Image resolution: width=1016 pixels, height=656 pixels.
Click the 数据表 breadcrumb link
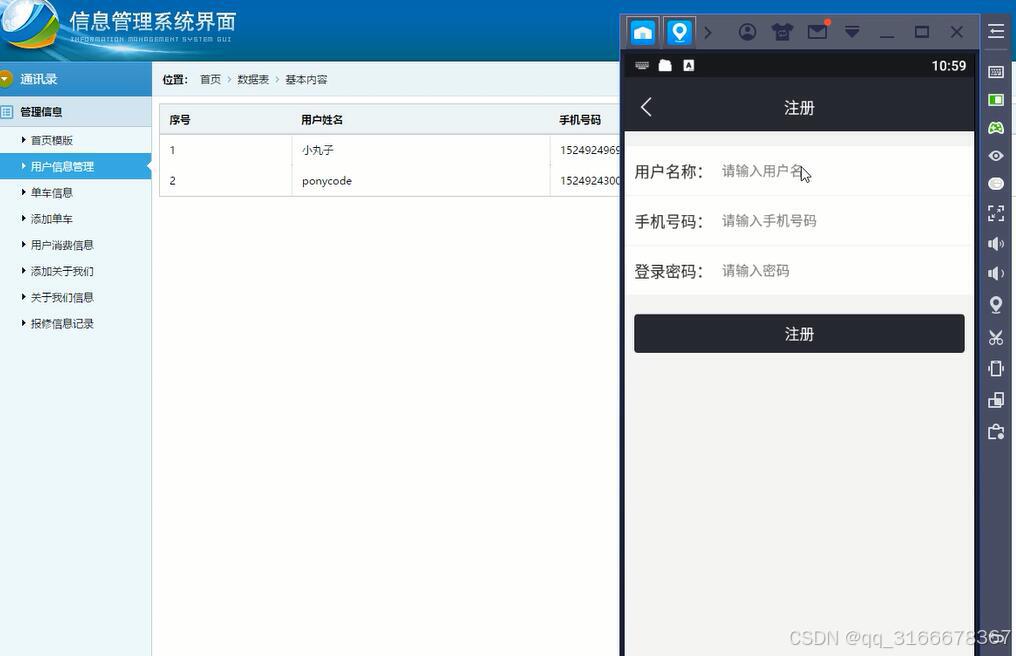(x=253, y=79)
